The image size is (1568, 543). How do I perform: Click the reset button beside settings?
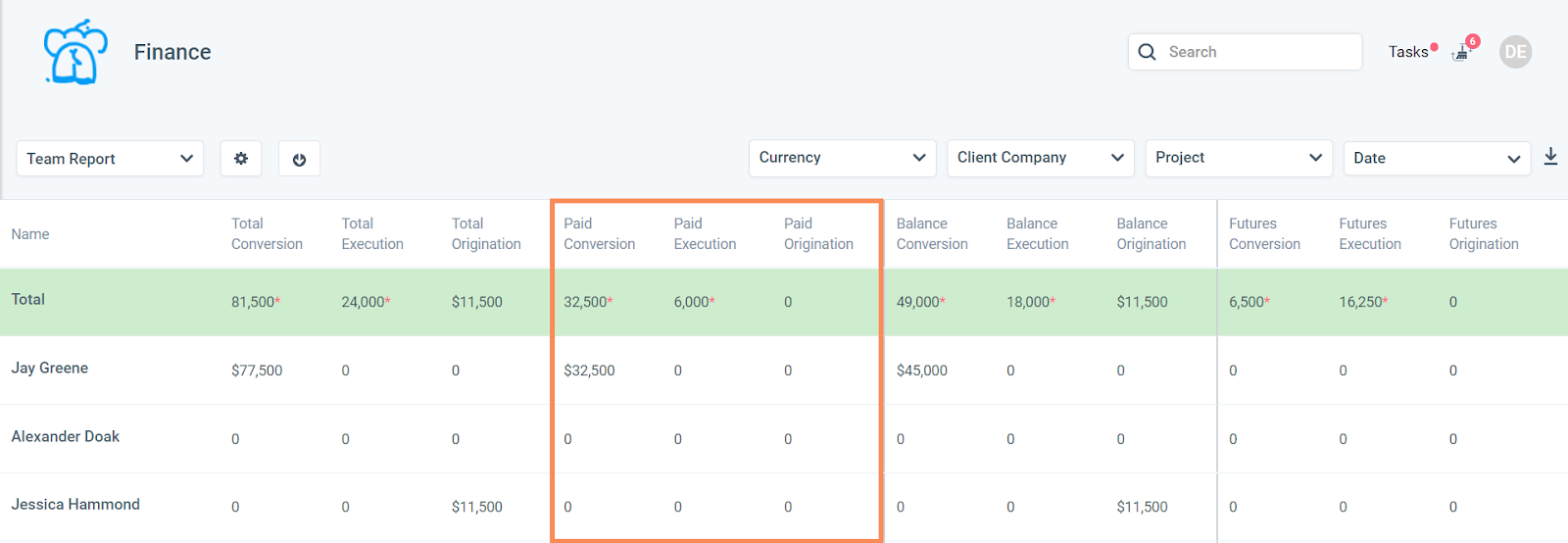point(299,159)
